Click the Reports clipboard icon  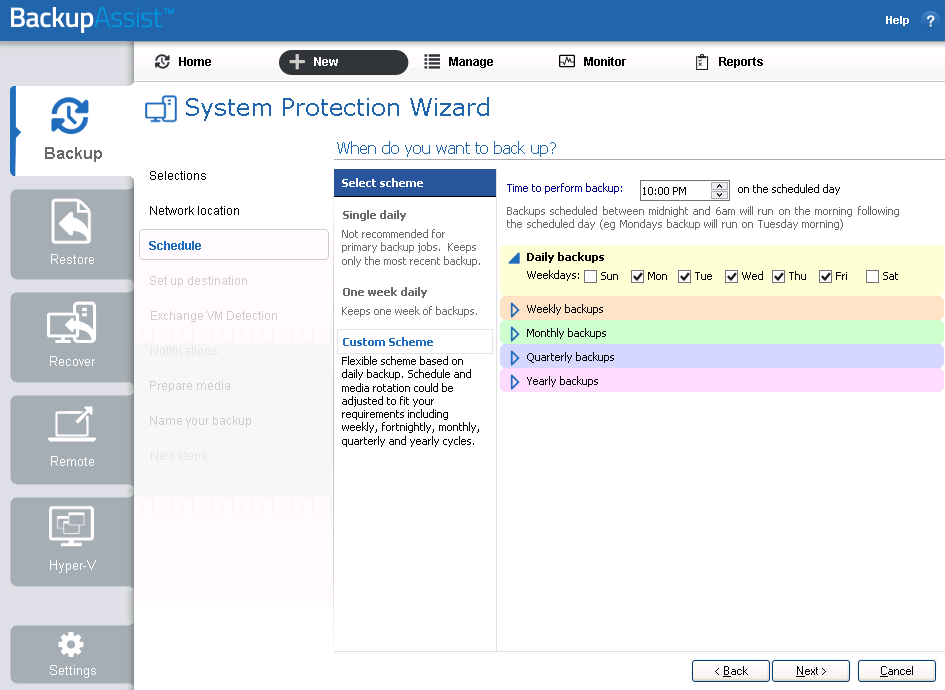tap(702, 61)
